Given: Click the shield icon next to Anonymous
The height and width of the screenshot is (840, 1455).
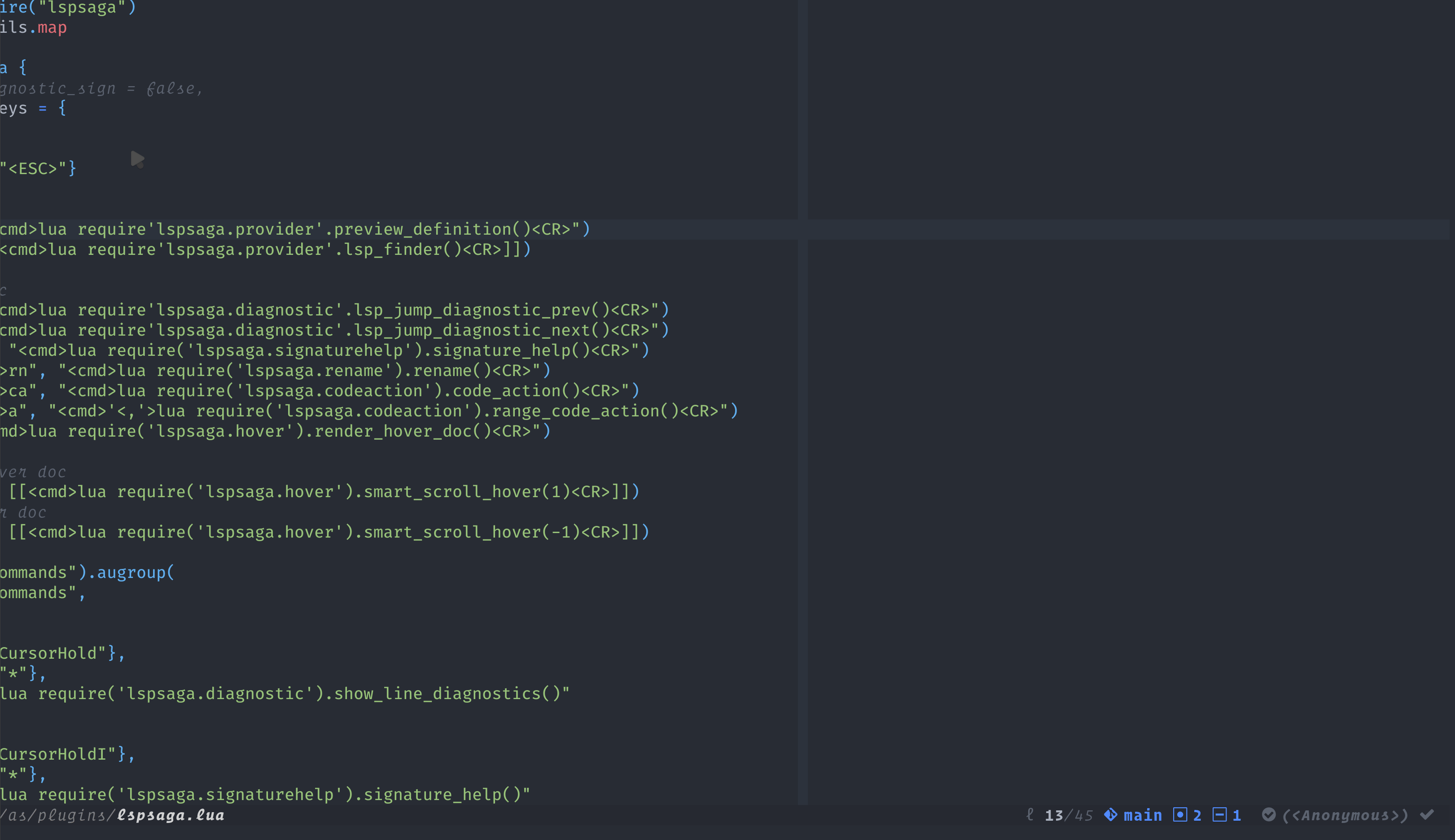Looking at the screenshot, I should [x=1269, y=814].
